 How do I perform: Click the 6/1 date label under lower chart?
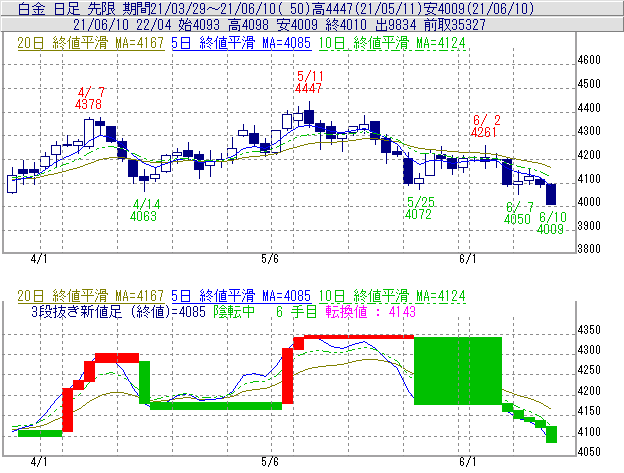click(468, 462)
